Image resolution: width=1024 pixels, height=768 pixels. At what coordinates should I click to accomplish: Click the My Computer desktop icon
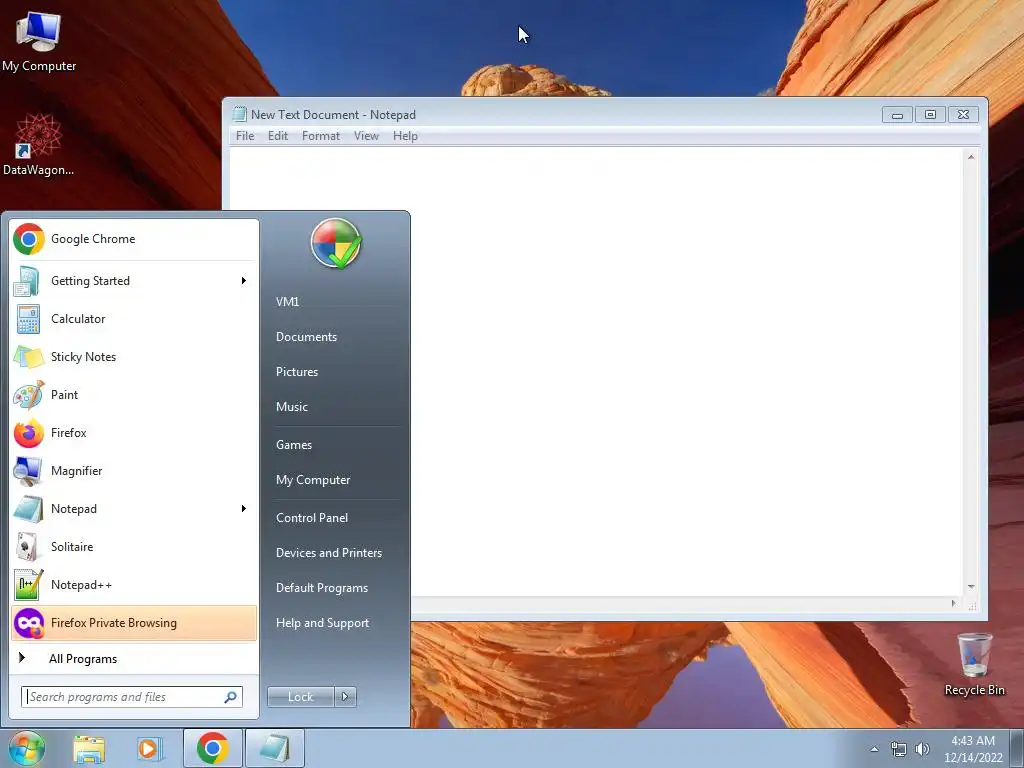pyautogui.click(x=39, y=41)
